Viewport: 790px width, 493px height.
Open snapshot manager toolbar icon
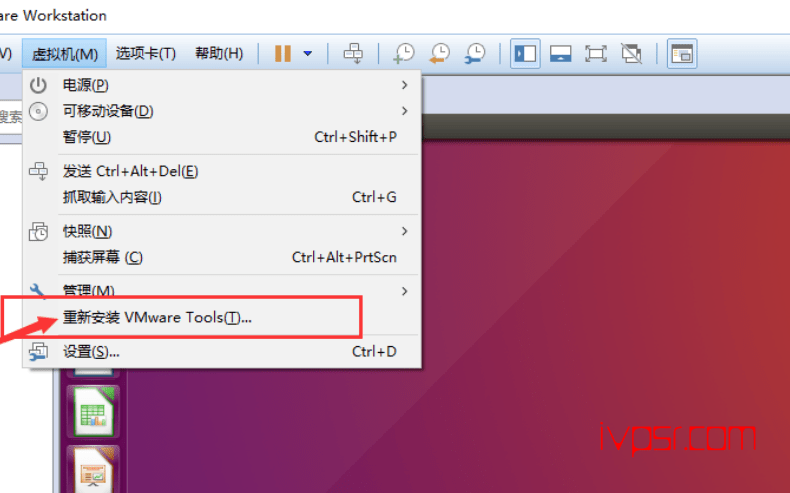click(x=475, y=53)
